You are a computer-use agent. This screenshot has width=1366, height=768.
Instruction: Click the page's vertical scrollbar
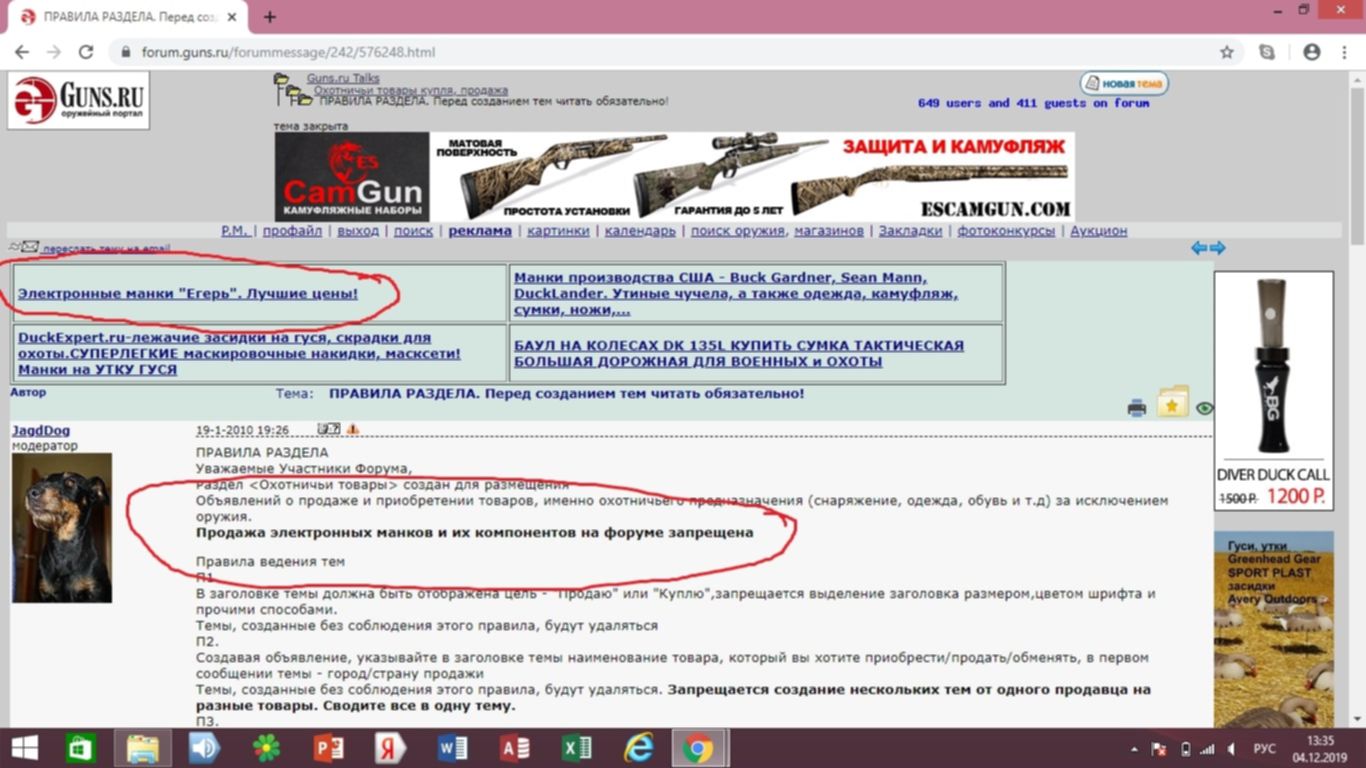point(1357,400)
